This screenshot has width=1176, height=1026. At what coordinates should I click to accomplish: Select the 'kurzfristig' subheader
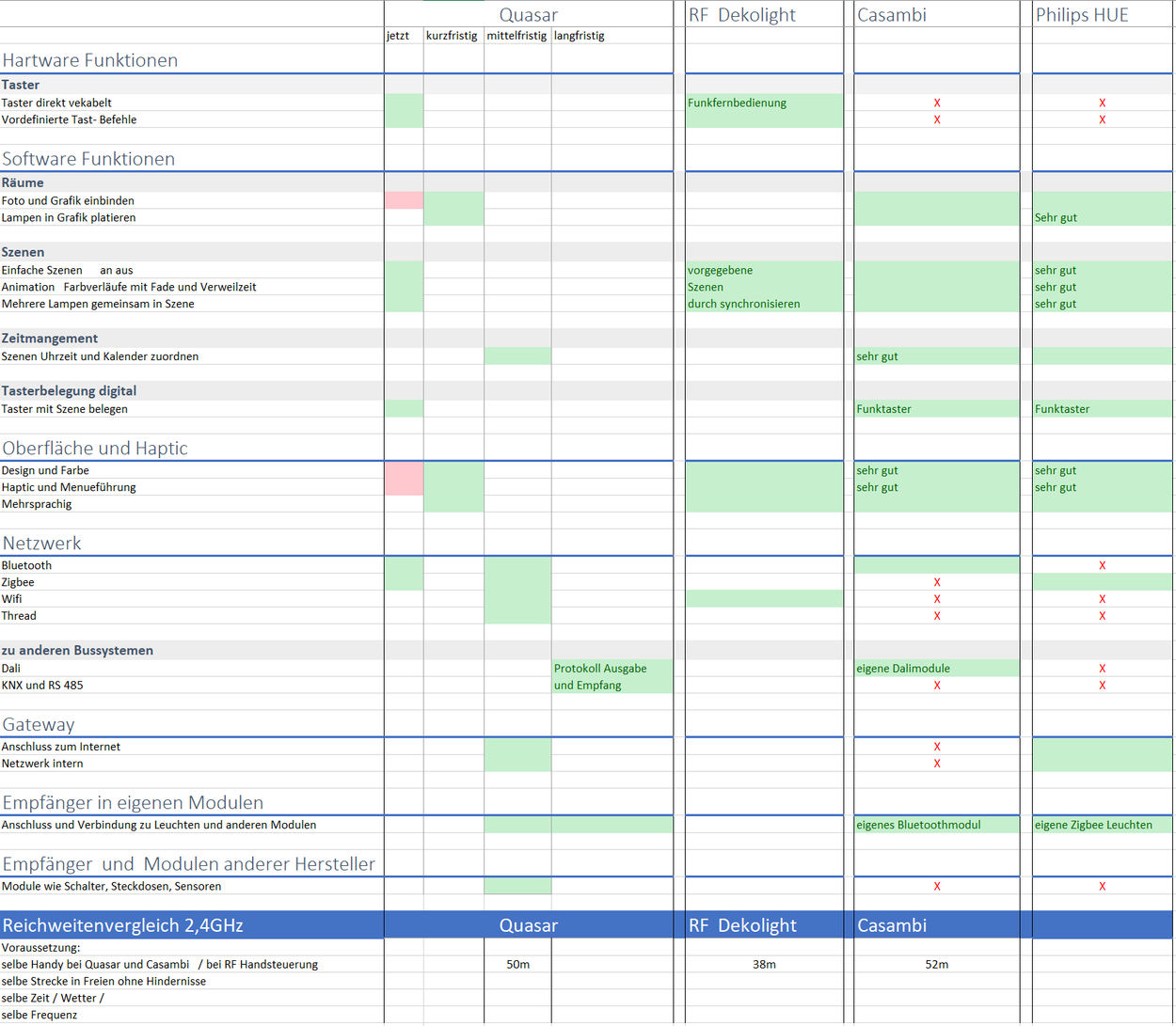[452, 36]
